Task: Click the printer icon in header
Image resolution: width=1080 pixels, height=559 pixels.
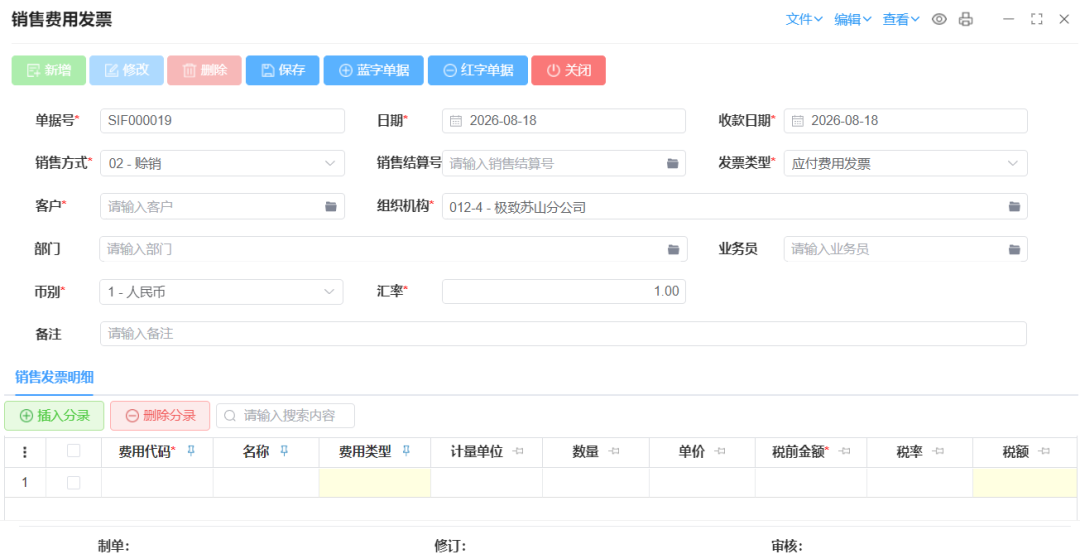Action: click(x=966, y=19)
